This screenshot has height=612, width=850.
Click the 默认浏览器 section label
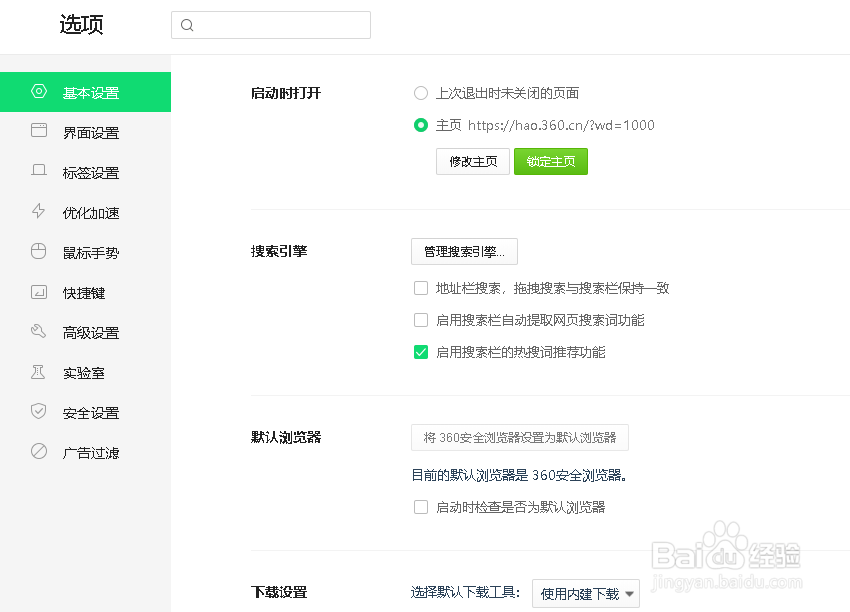(286, 437)
